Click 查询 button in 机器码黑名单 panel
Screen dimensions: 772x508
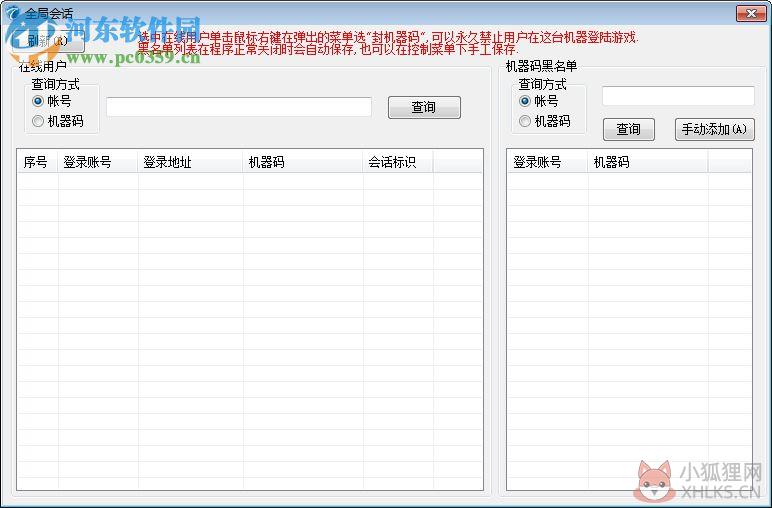(x=629, y=129)
